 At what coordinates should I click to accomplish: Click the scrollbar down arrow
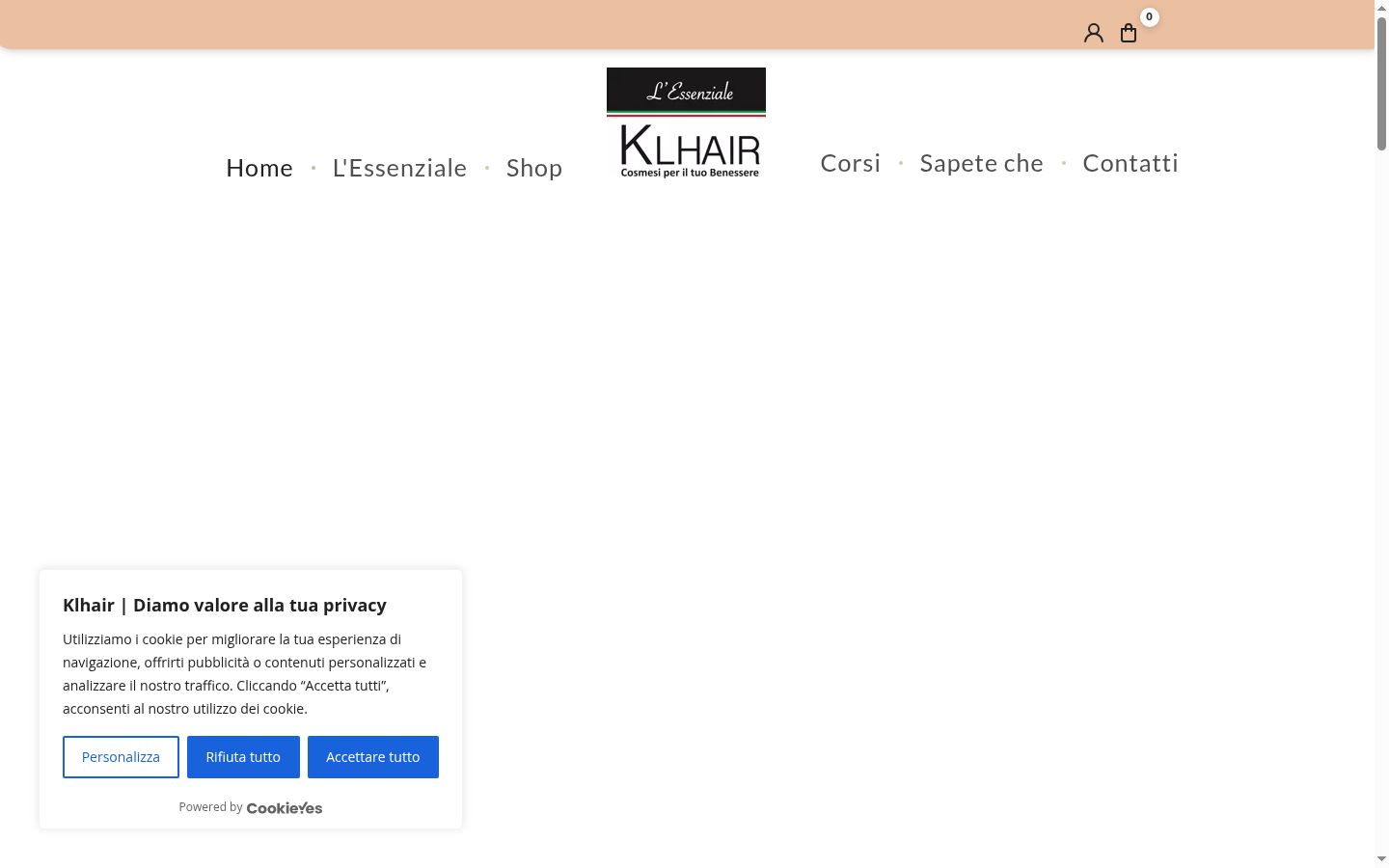click(1381, 858)
